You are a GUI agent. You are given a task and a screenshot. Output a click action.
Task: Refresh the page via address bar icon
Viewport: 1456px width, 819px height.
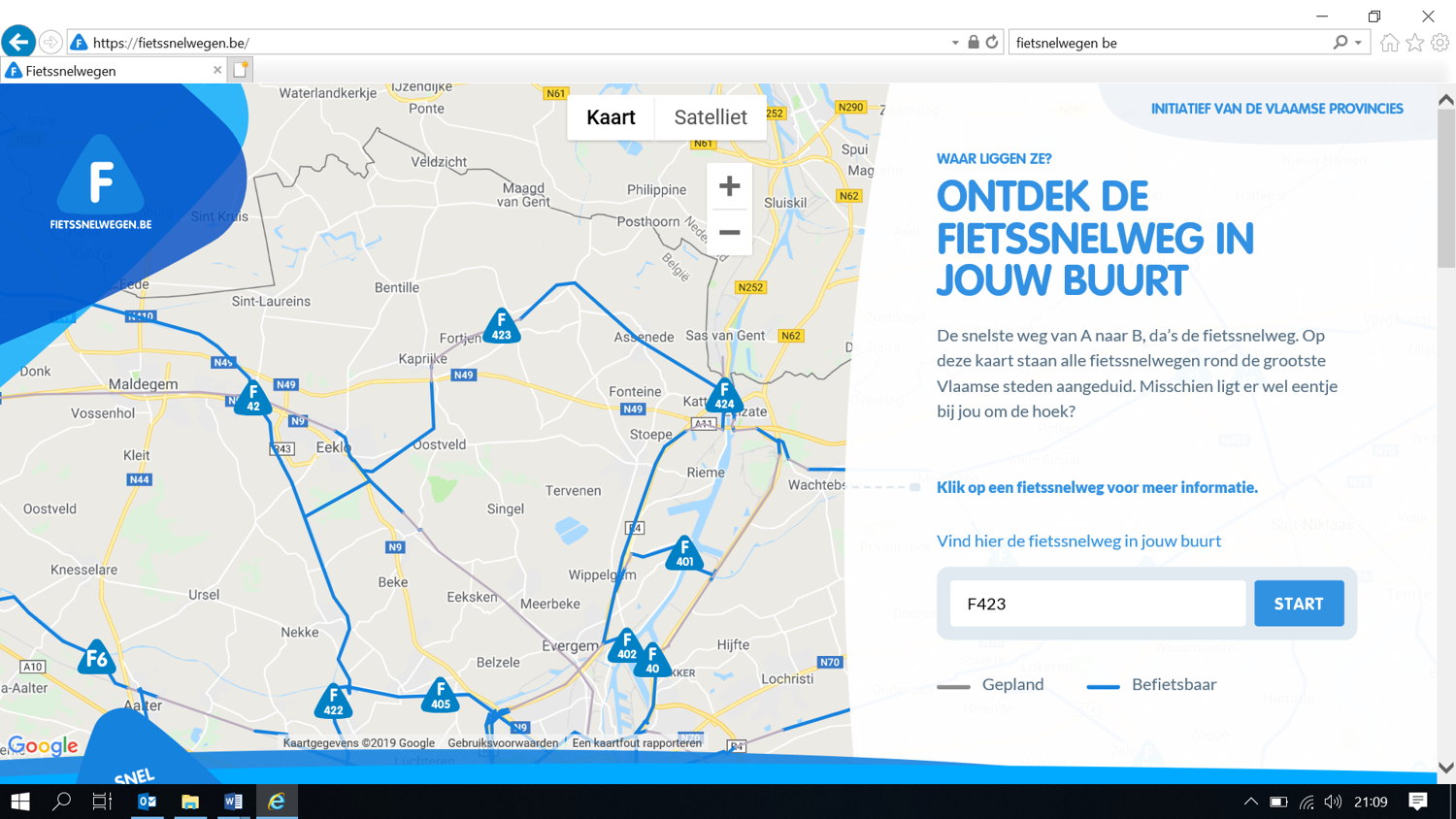[x=992, y=42]
